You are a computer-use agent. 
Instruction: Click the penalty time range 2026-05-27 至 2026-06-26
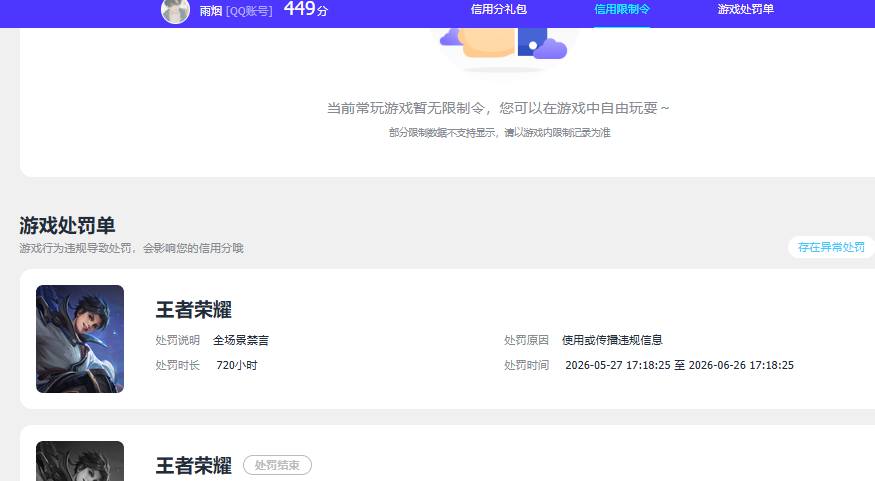click(679, 365)
